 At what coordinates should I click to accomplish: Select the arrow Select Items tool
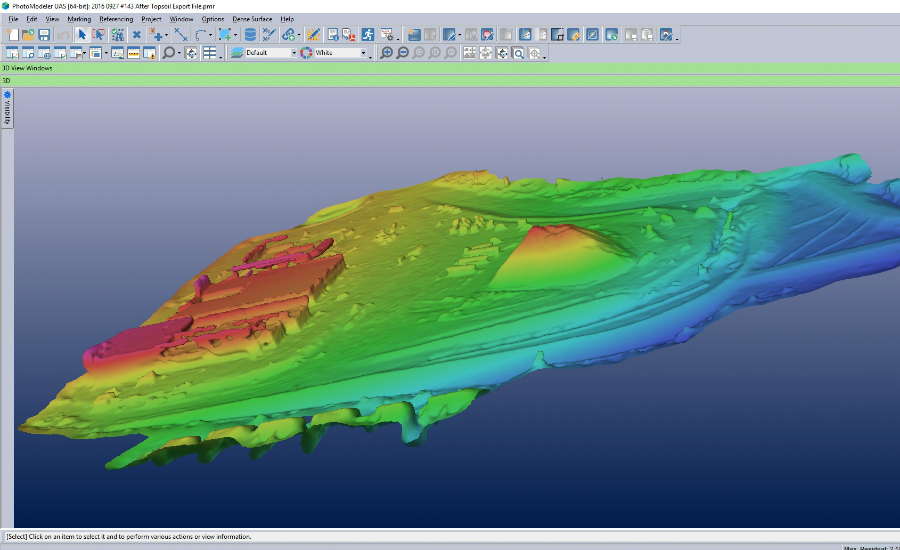[x=83, y=35]
